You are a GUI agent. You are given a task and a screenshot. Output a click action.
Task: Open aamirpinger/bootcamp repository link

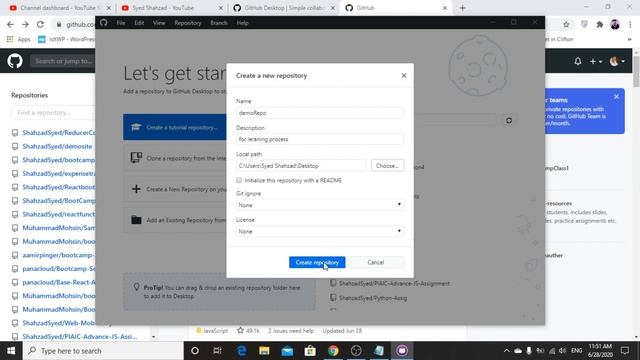tap(58, 255)
